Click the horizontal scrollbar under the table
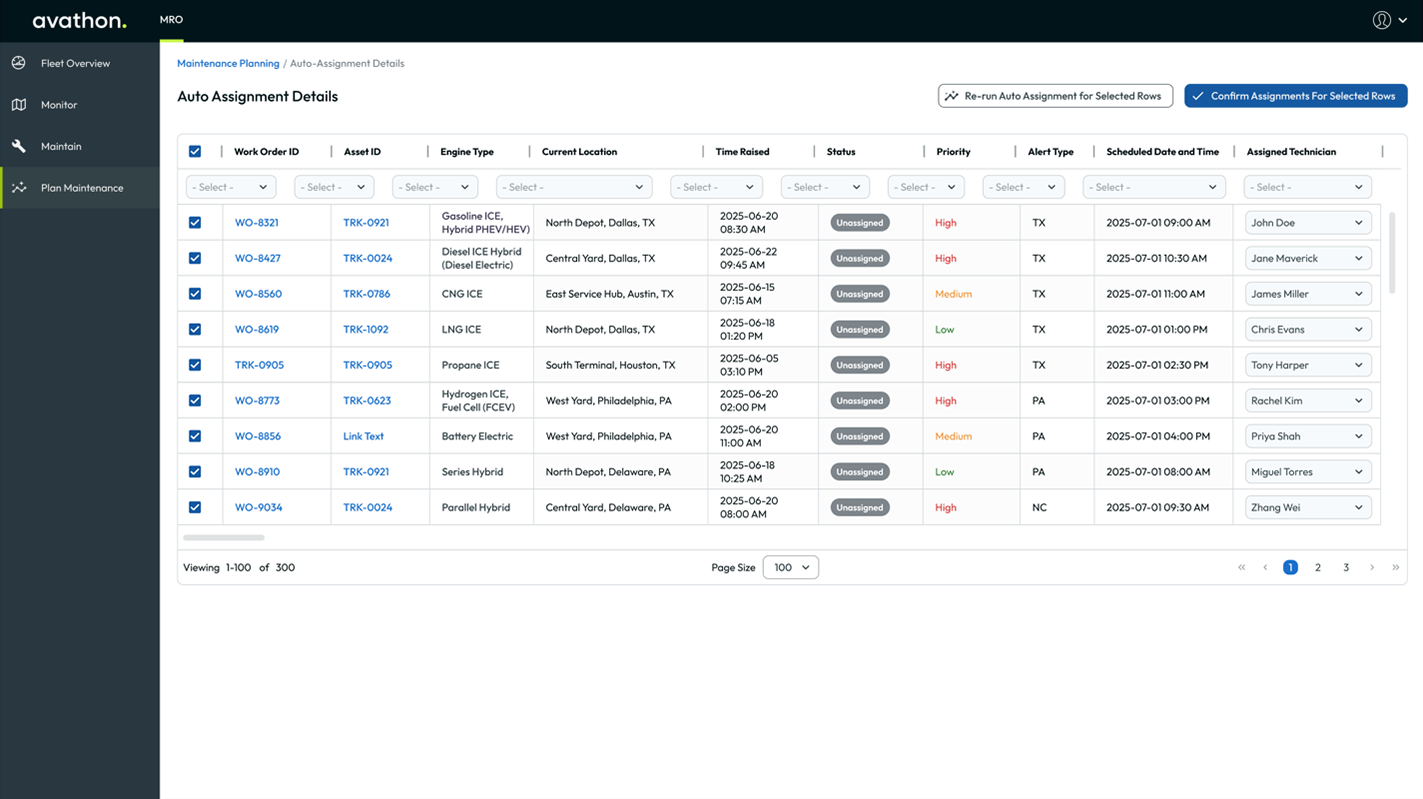Viewport: 1423px width, 799px height. (224, 538)
